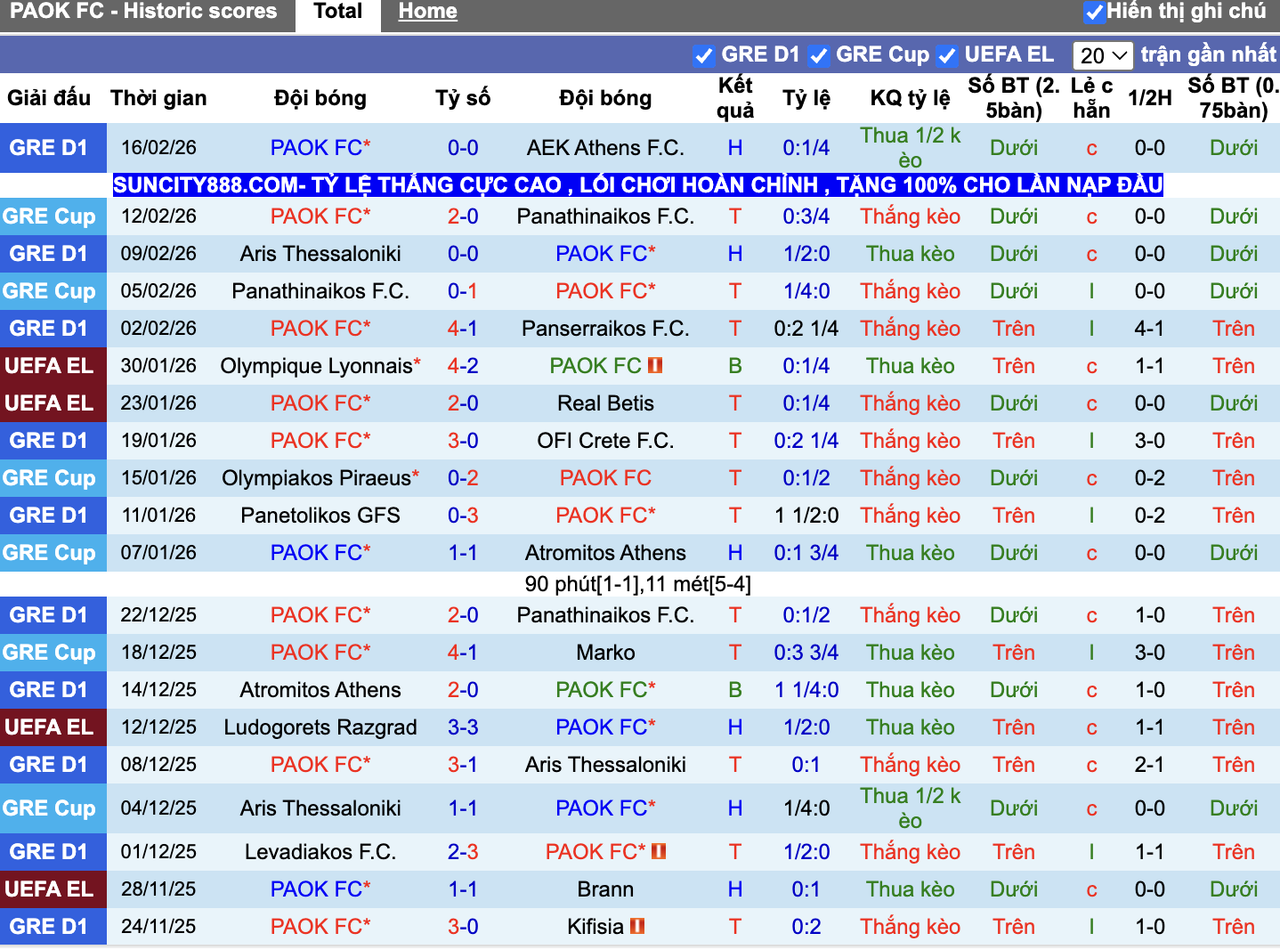
Task: Open Olympiakos Piraeus team link
Action: click(x=316, y=478)
